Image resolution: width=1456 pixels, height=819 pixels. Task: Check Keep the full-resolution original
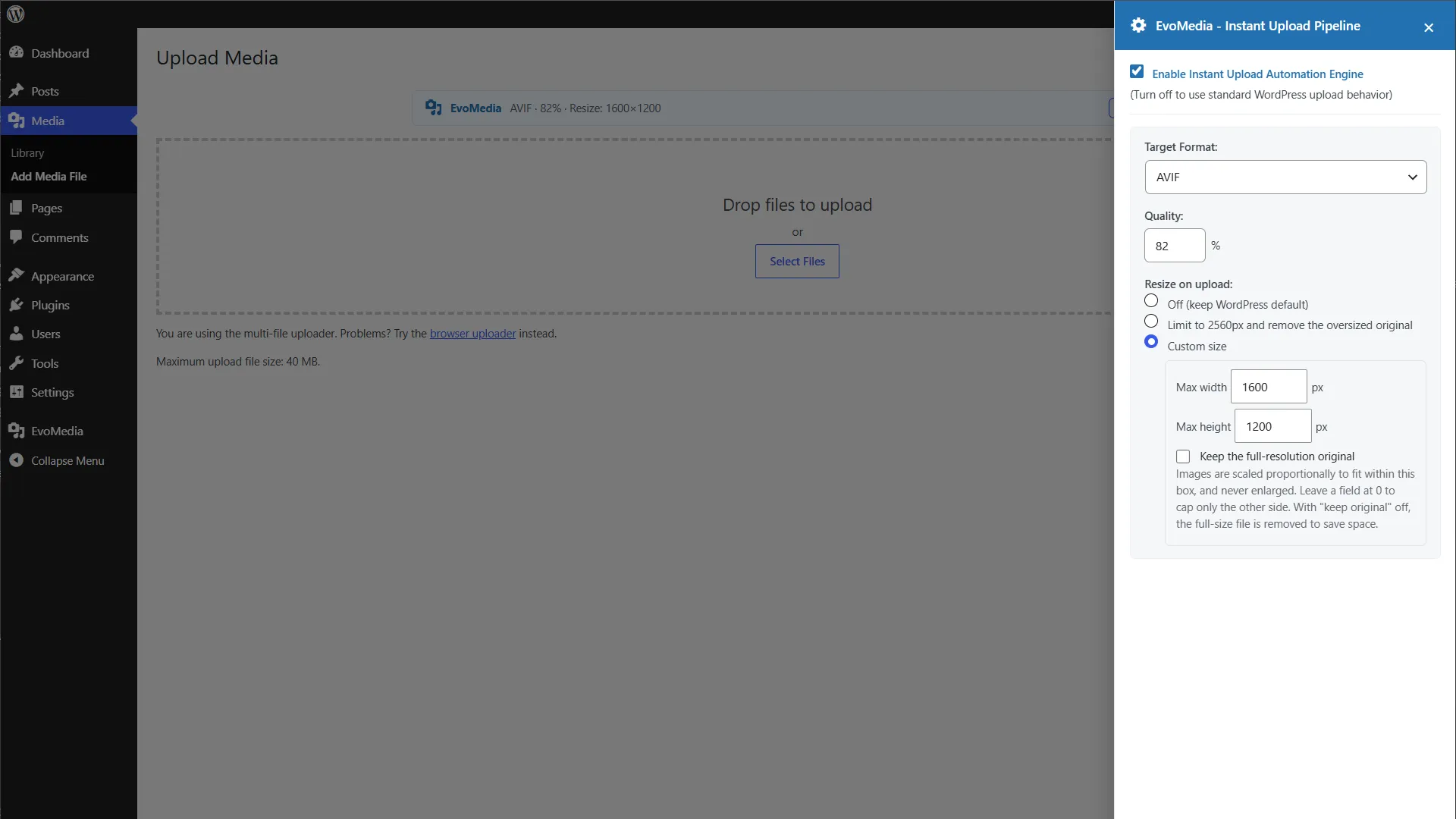coord(1183,457)
